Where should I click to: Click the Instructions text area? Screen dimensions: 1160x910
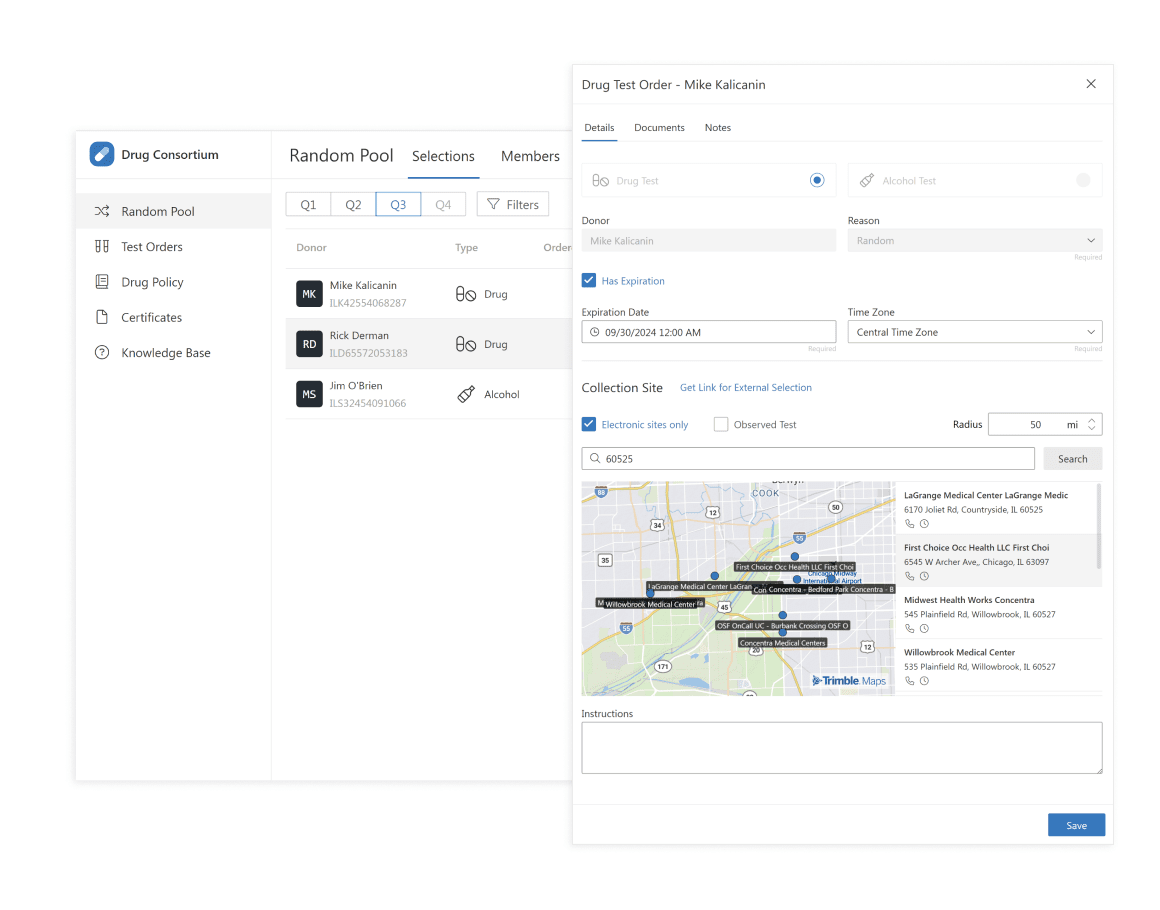click(841, 748)
